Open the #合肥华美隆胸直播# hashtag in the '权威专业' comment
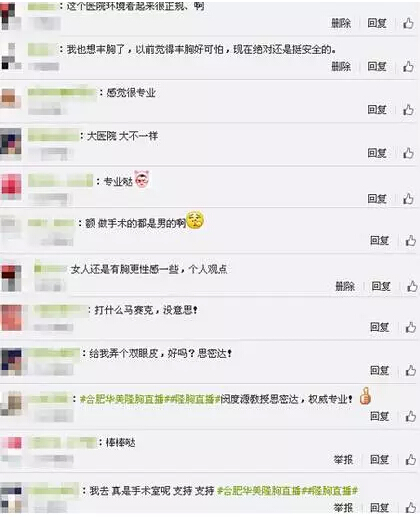Viewport: 420px width, 517px height. pos(122,399)
